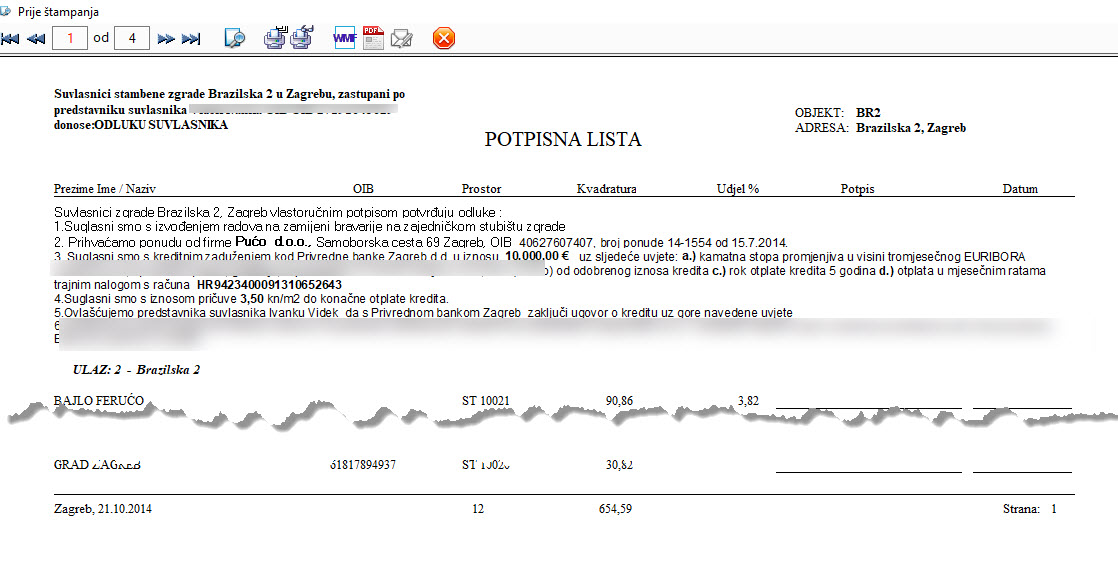This screenshot has height=566, width=1118.
Task: Click the Prostor column header
Action: pos(481,190)
